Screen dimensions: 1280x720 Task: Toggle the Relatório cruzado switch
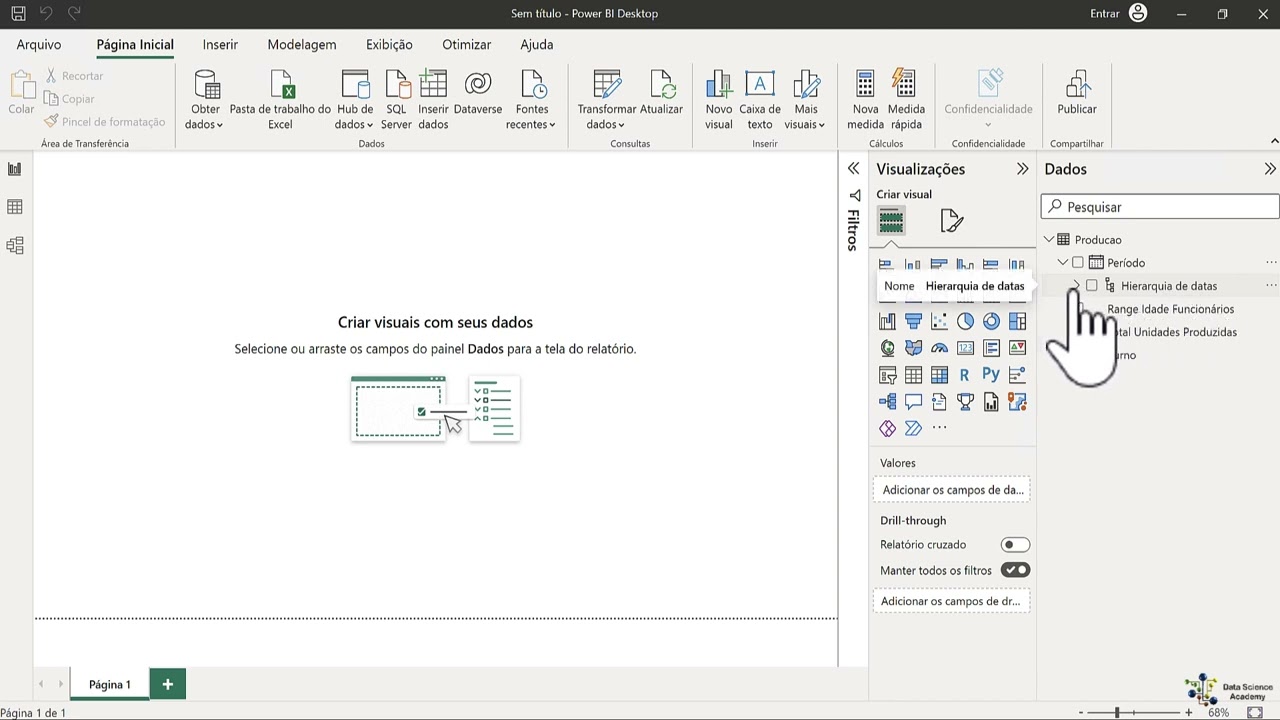[x=1015, y=545]
